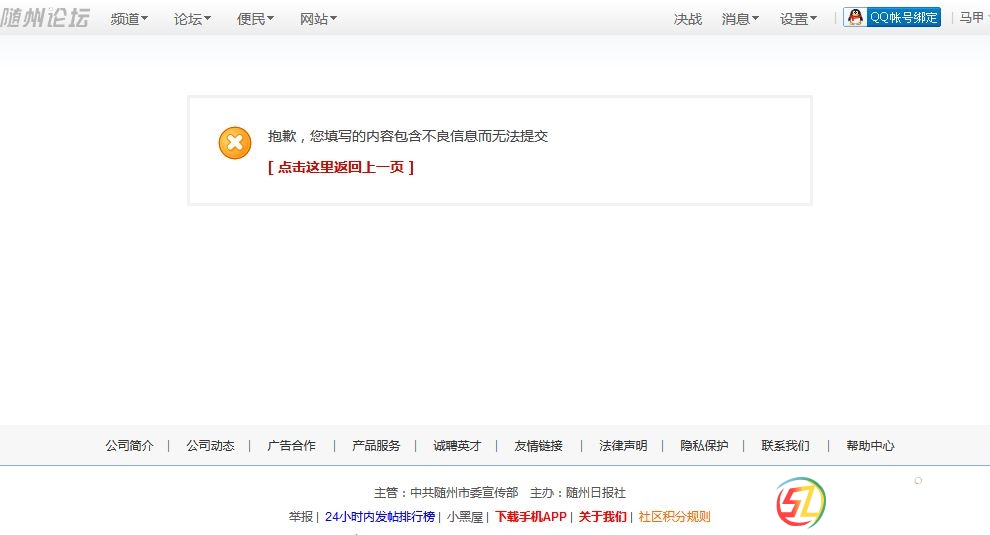Go to 广告合作 page
The width and height of the screenshot is (990, 535).
[291, 446]
